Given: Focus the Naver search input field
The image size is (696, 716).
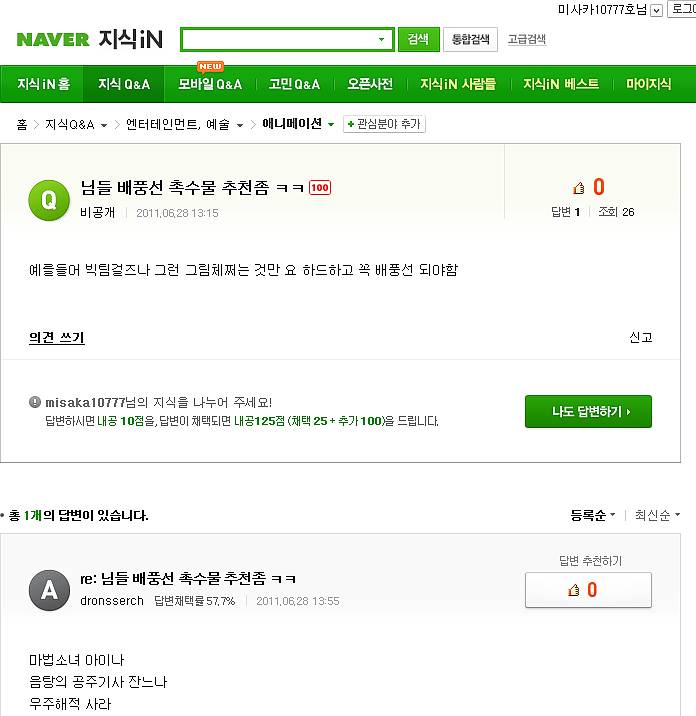Looking at the screenshot, I should [278, 40].
